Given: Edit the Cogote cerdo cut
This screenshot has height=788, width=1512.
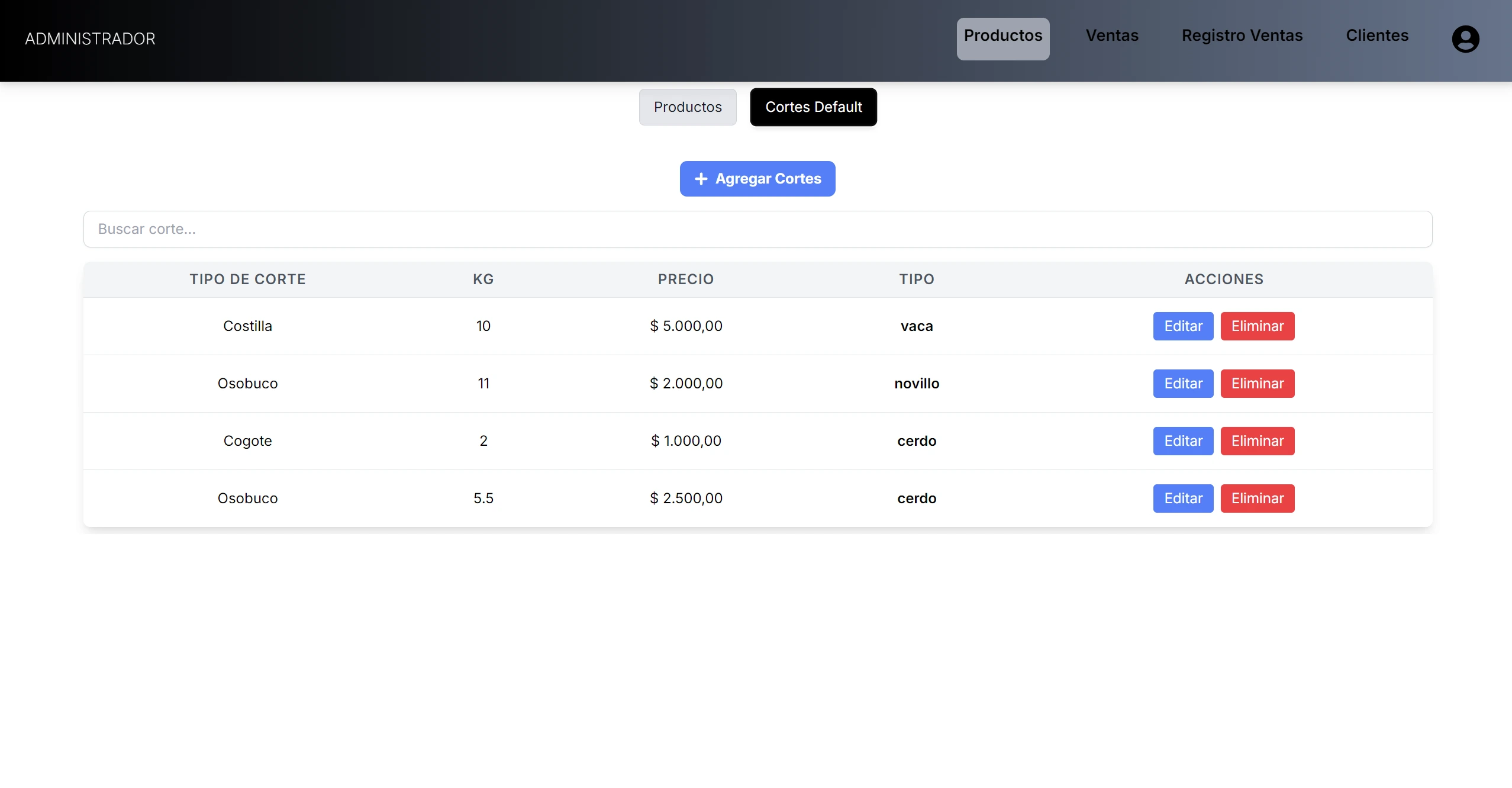Looking at the screenshot, I should coord(1183,441).
